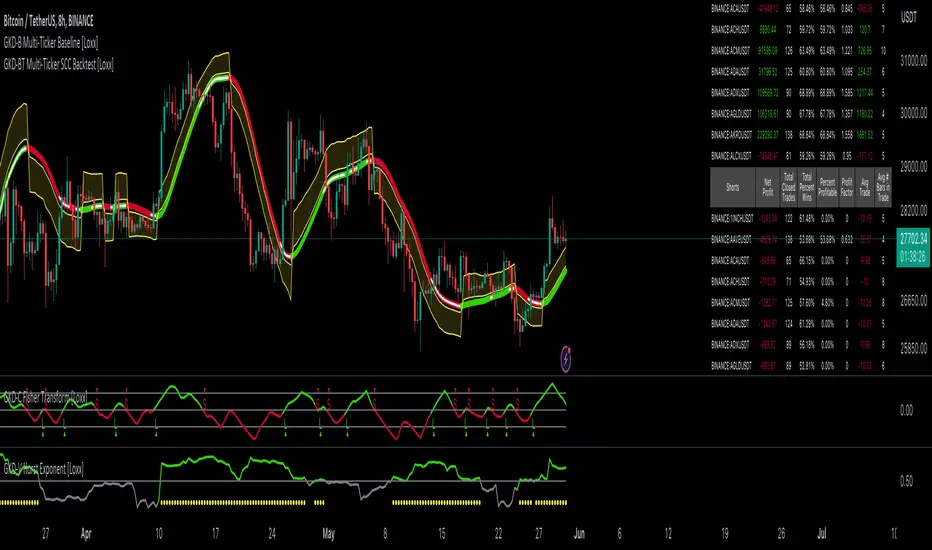Click the 29000.00 price axis label

click(x=914, y=166)
